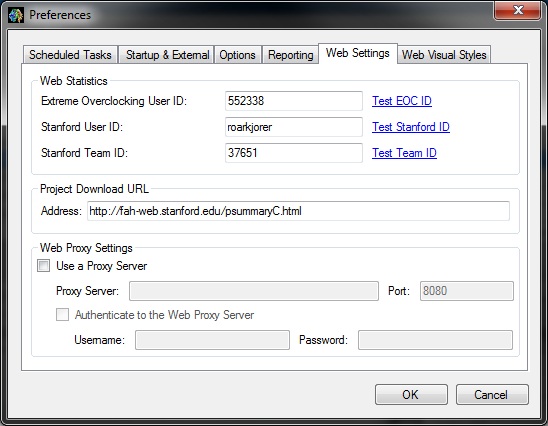This screenshot has width=548, height=426.
Task: Click the Test Stanford ID link
Action: pyautogui.click(x=411, y=127)
